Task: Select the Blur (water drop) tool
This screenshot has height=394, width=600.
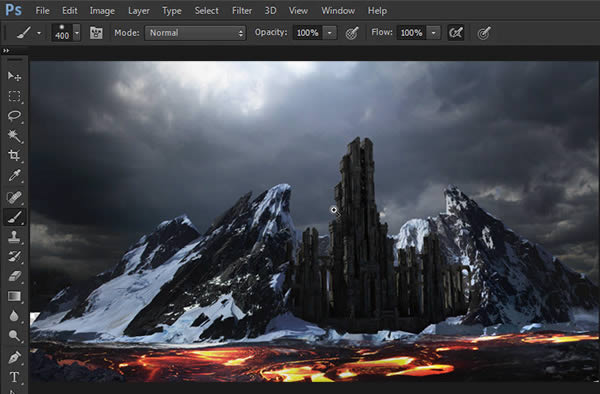Action: point(15,316)
